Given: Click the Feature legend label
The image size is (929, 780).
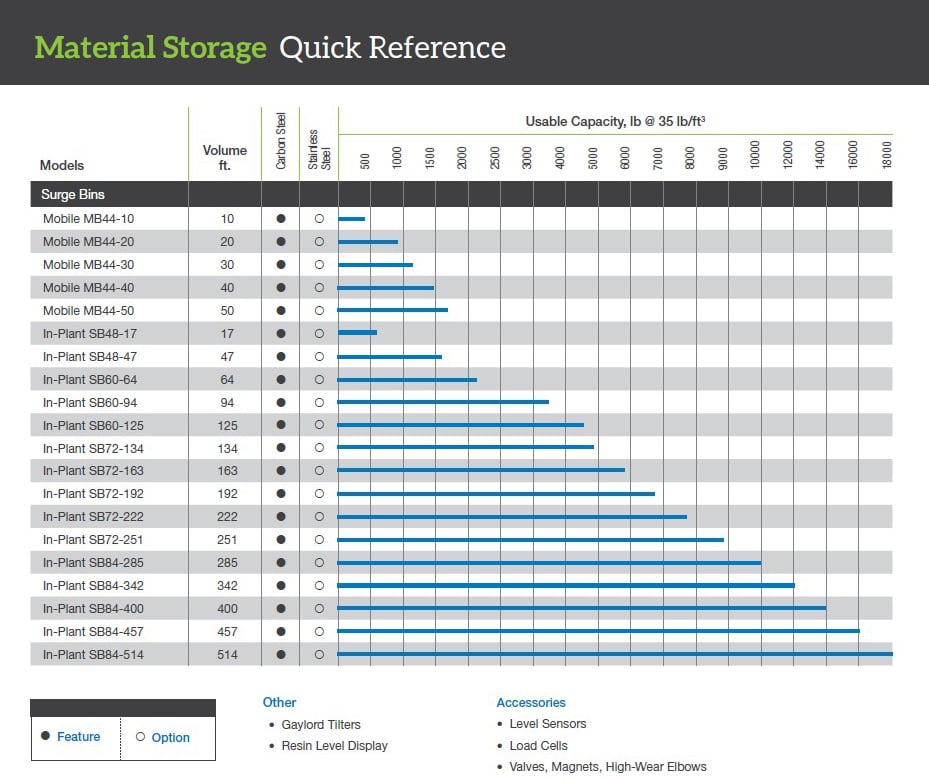Looking at the screenshot, I should [x=78, y=736].
